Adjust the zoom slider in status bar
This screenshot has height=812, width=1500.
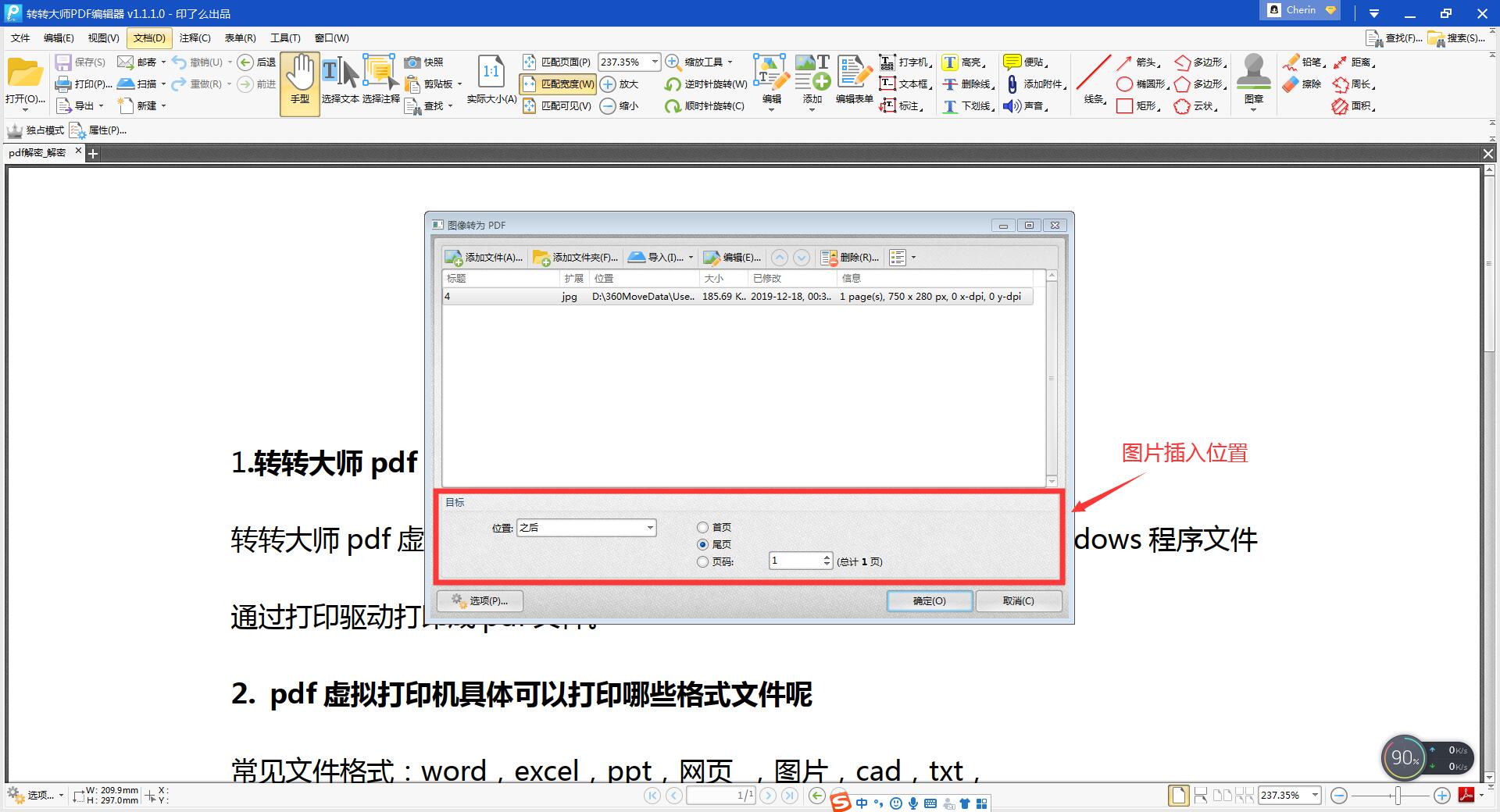[1398, 796]
